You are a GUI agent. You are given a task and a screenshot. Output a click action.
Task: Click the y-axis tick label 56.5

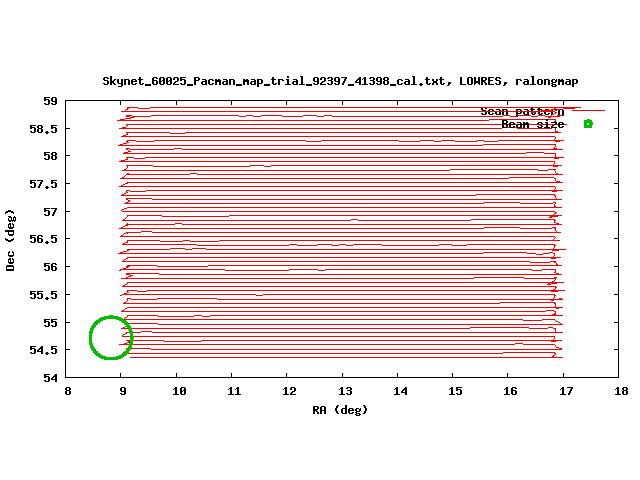[x=44, y=239]
